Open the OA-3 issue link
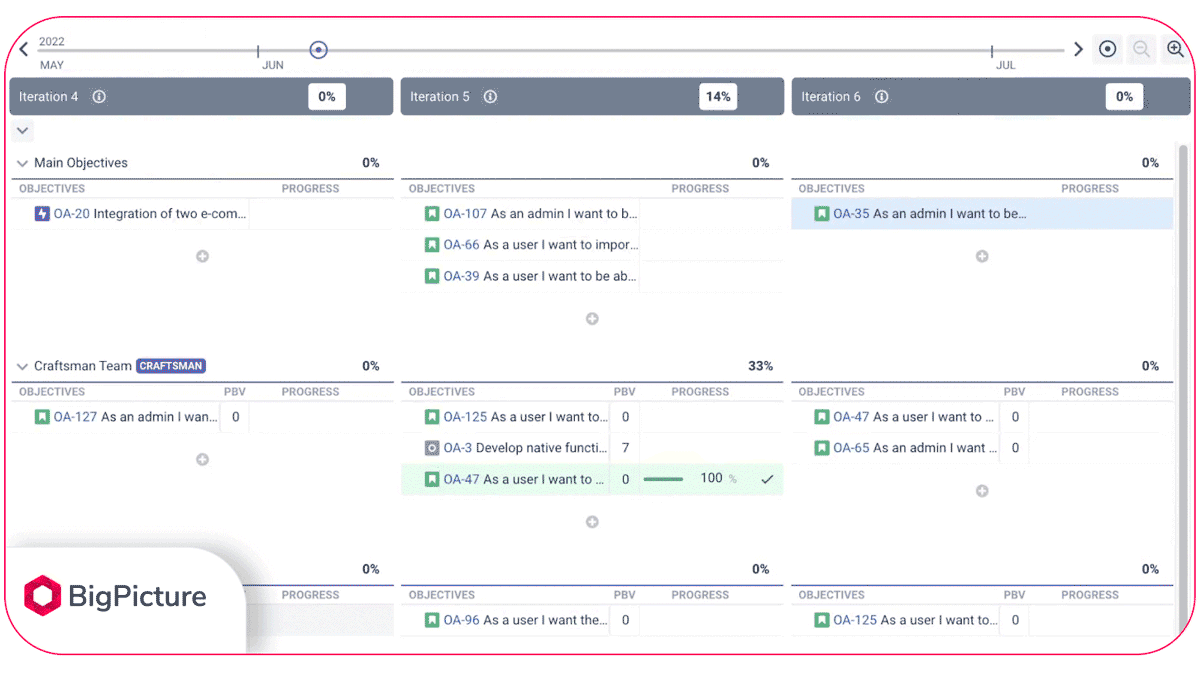1200x675 pixels. pyautogui.click(x=458, y=448)
